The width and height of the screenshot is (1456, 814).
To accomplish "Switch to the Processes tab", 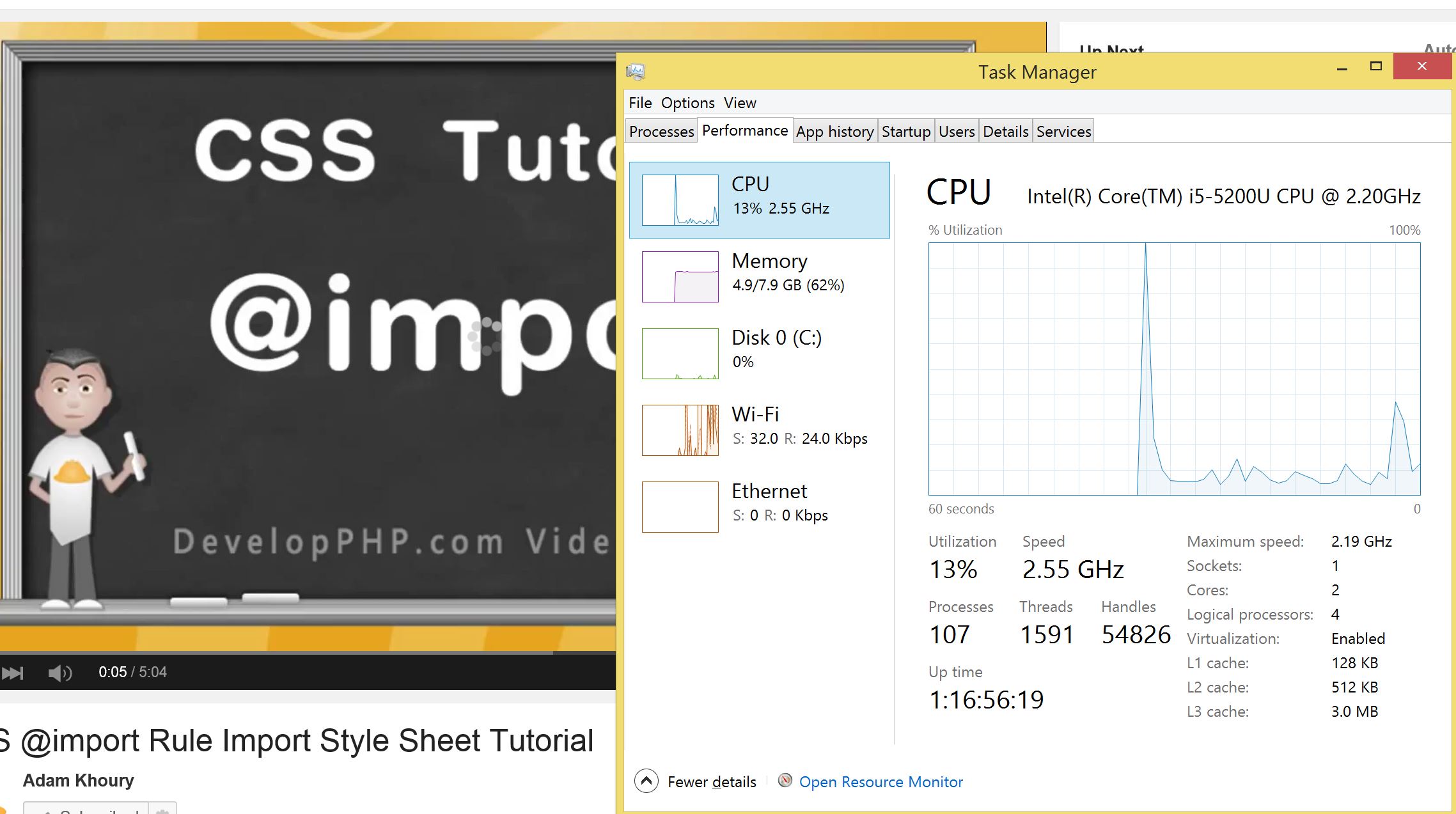I will [x=661, y=131].
